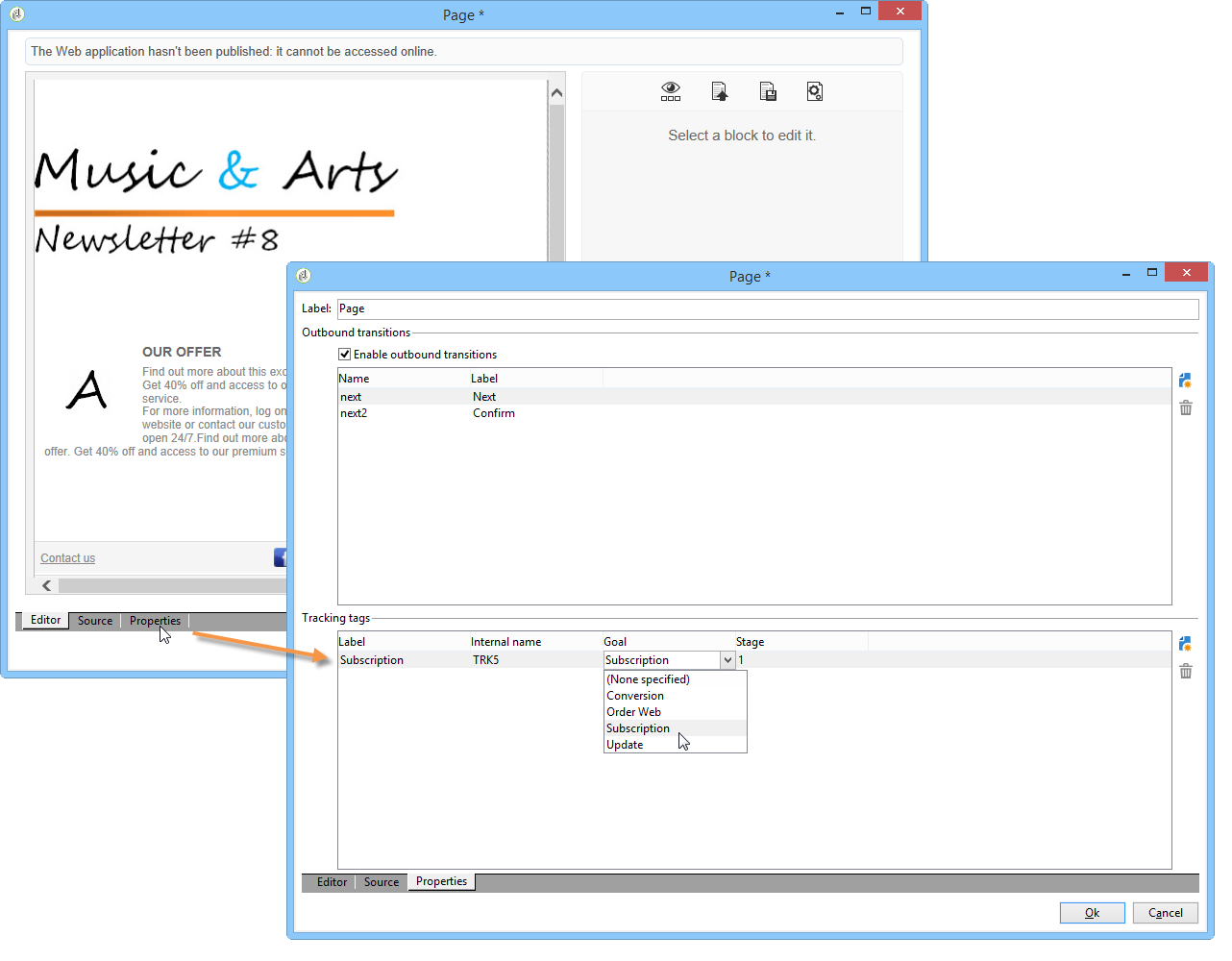Click the Newsletter #8 heading in the preview
The image size is (1232, 961).
tap(157, 238)
